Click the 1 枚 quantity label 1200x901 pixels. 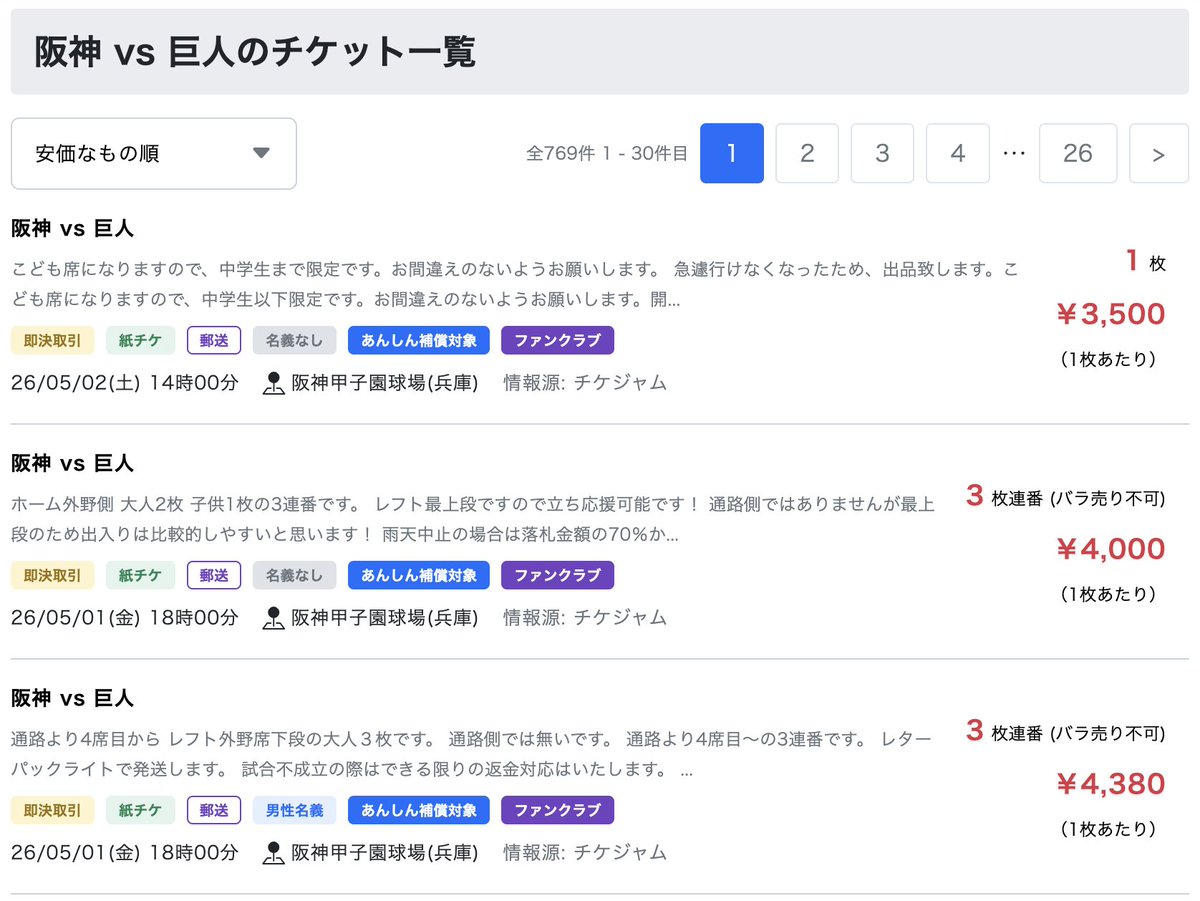[x=1146, y=262]
